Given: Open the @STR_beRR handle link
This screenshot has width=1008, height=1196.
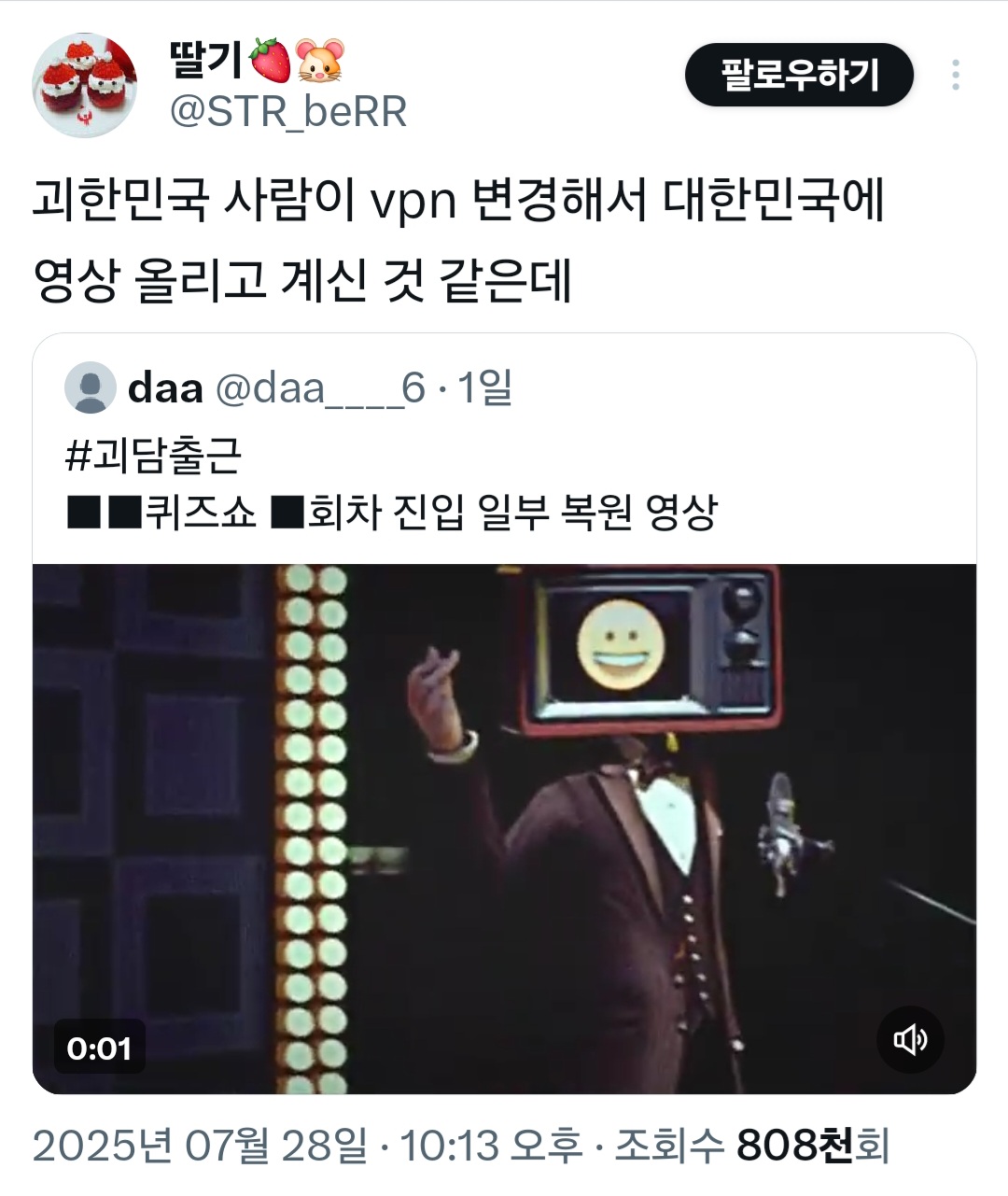Looking at the screenshot, I should click(288, 112).
